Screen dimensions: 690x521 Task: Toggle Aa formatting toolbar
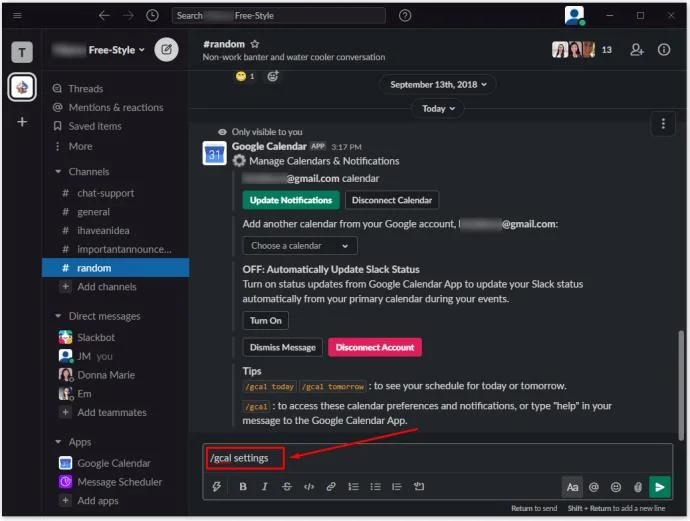click(x=572, y=487)
